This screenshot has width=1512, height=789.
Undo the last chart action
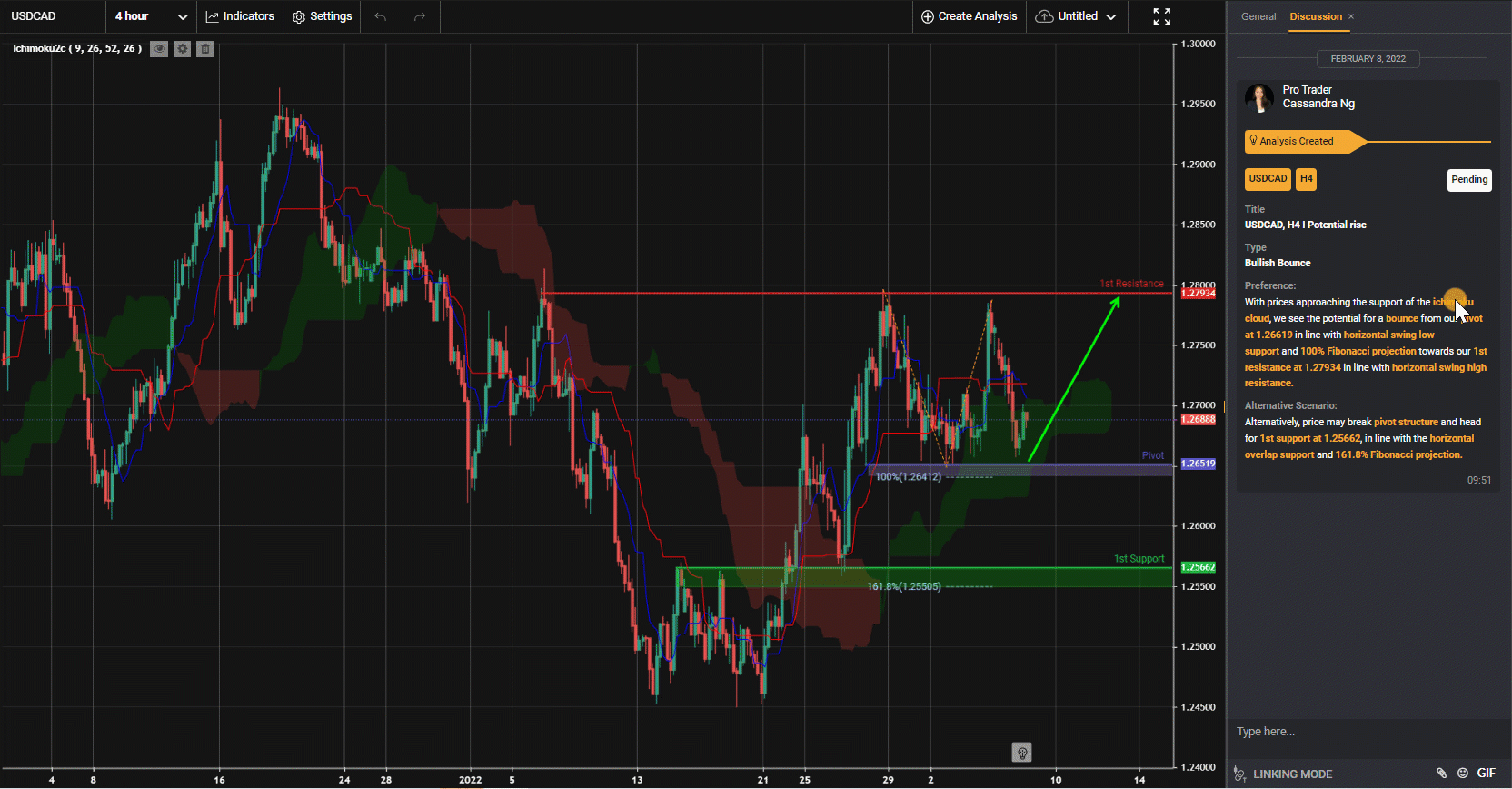[381, 16]
